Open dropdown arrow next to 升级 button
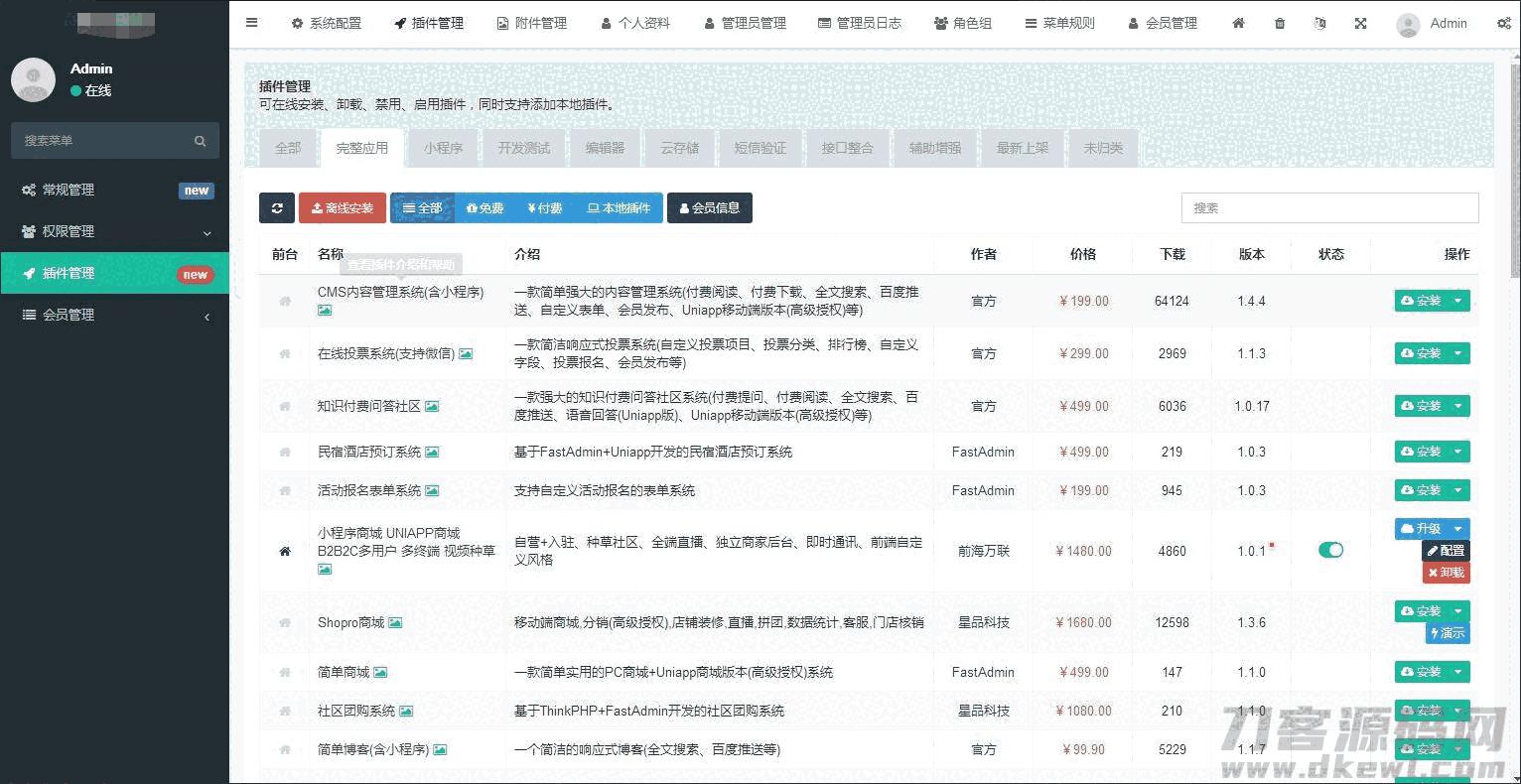Image resolution: width=1521 pixels, height=784 pixels. (1457, 529)
